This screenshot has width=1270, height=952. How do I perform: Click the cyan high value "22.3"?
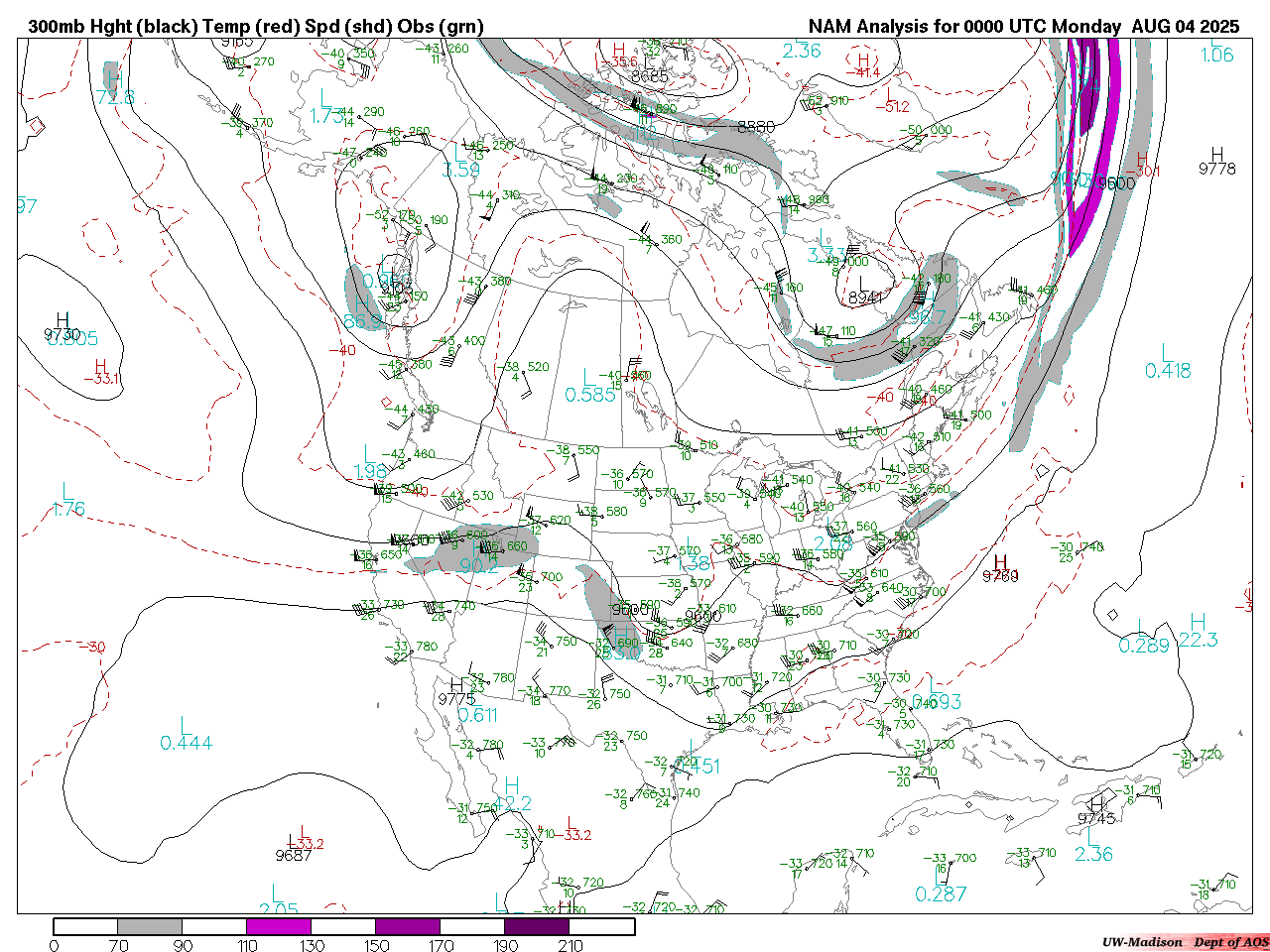(1198, 641)
